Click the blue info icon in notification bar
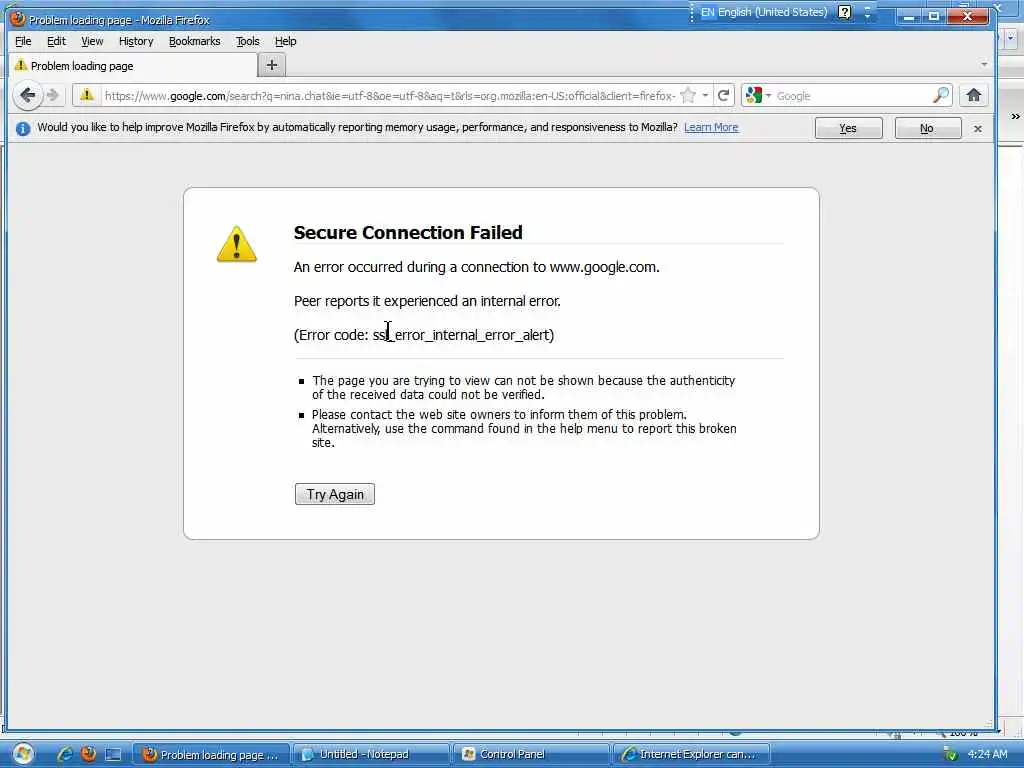The width and height of the screenshot is (1024, 768). click(22, 128)
